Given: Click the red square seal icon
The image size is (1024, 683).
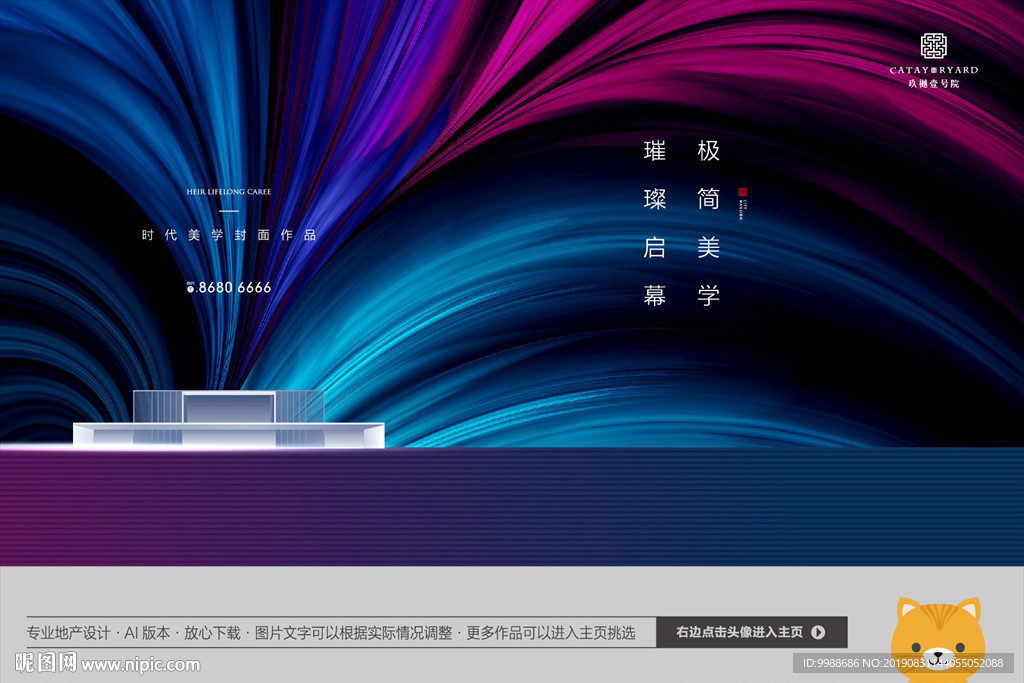Looking at the screenshot, I should point(743,191).
